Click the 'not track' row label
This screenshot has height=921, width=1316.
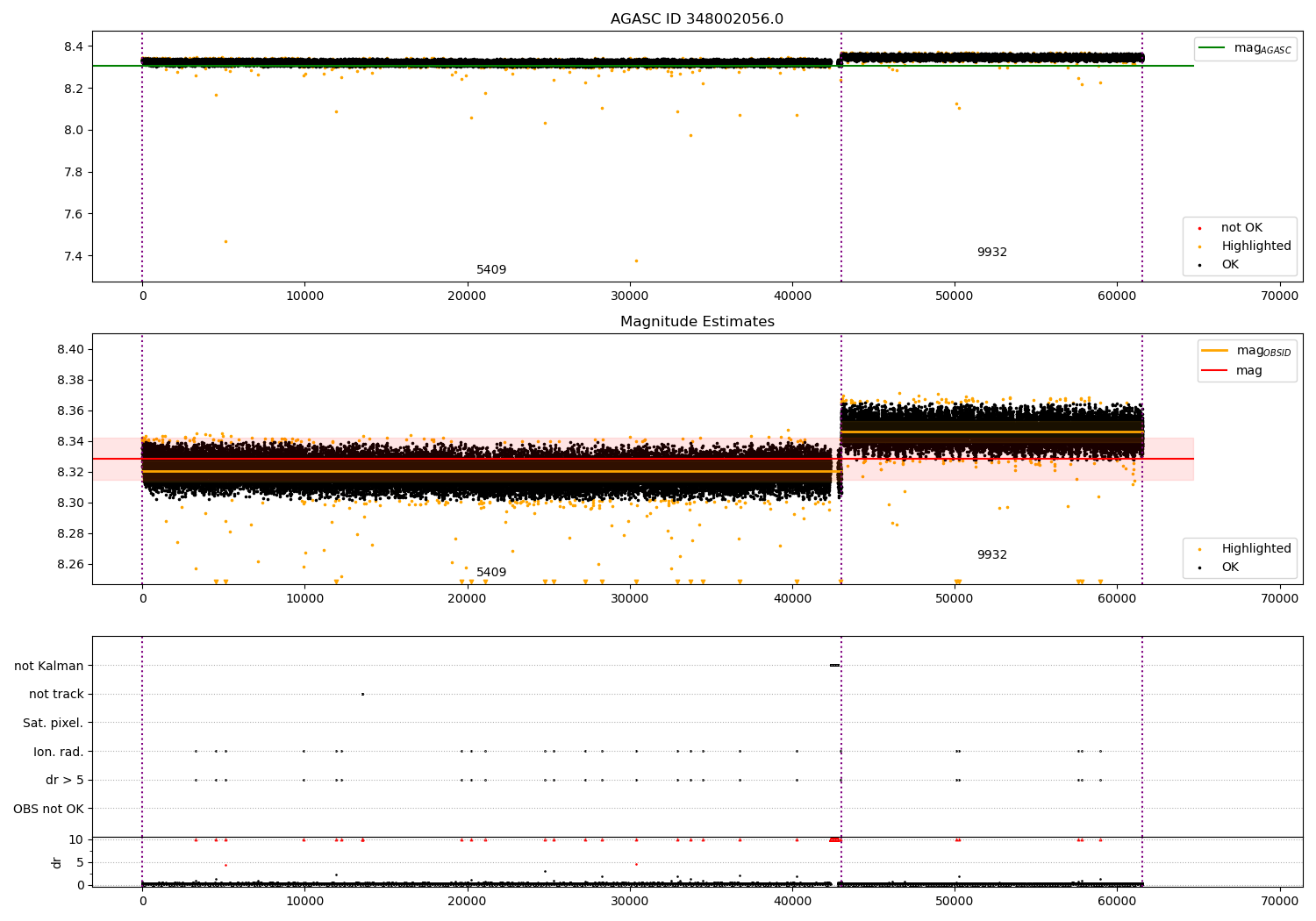pyautogui.click(x=56, y=695)
